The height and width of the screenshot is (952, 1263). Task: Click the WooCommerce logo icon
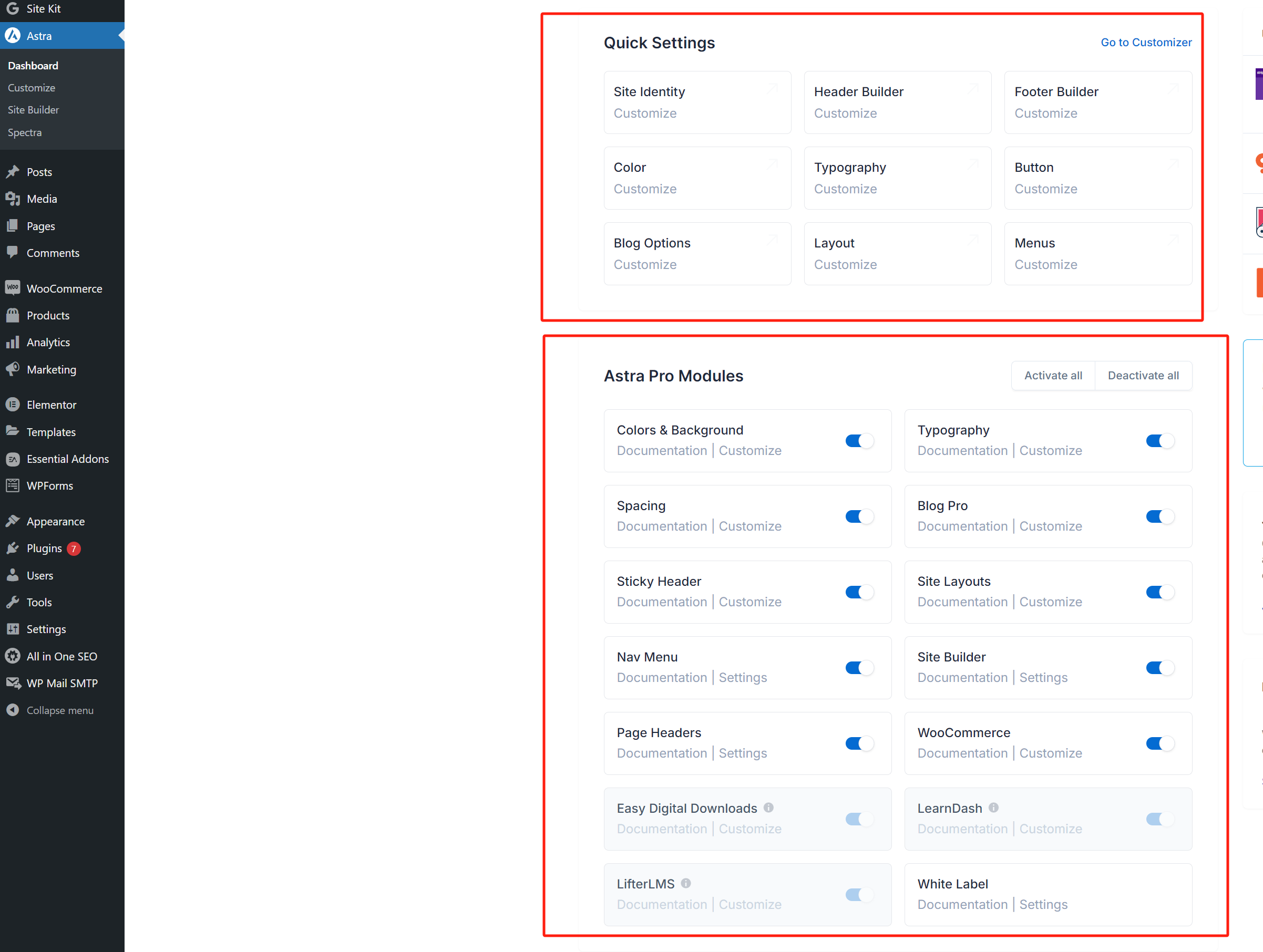coord(13,288)
